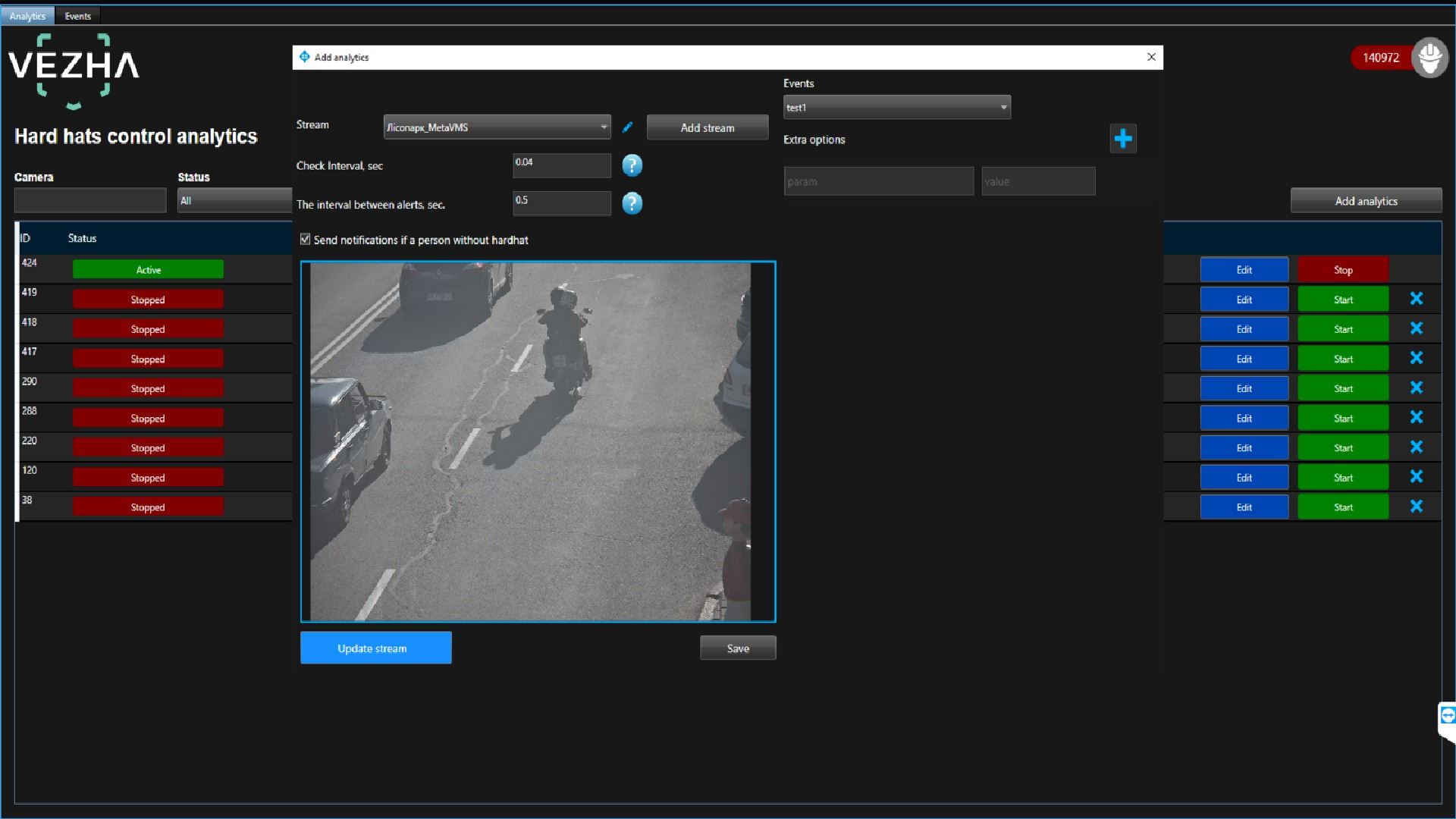Click the ID column header
The width and height of the screenshot is (1456, 819).
[25, 238]
